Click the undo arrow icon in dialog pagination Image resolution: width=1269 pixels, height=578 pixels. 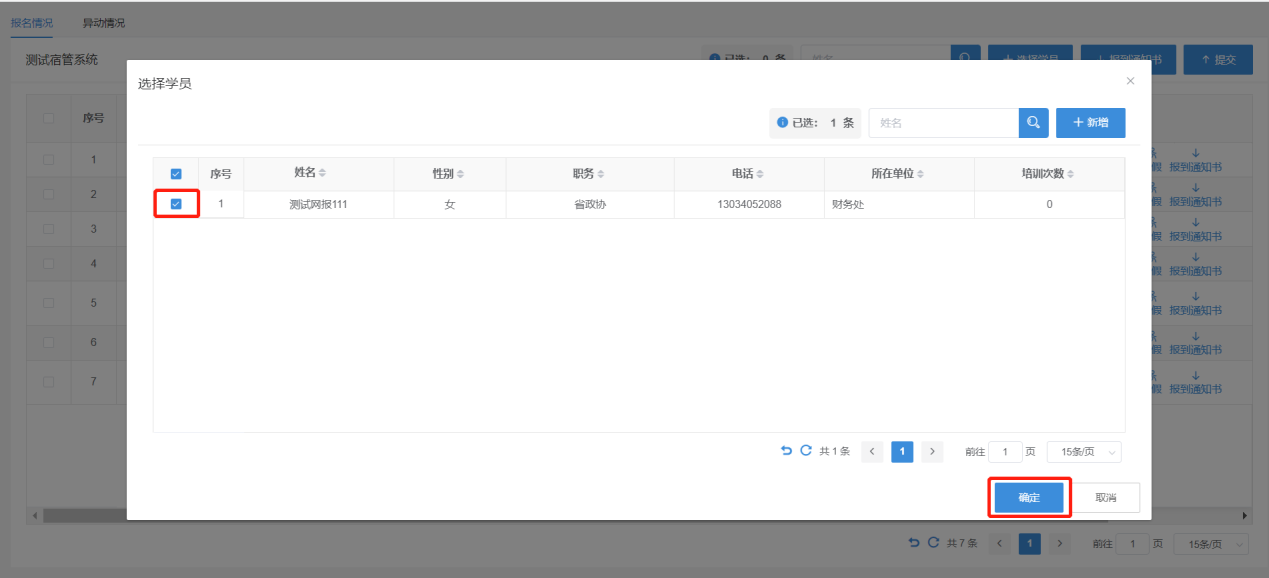coord(786,451)
